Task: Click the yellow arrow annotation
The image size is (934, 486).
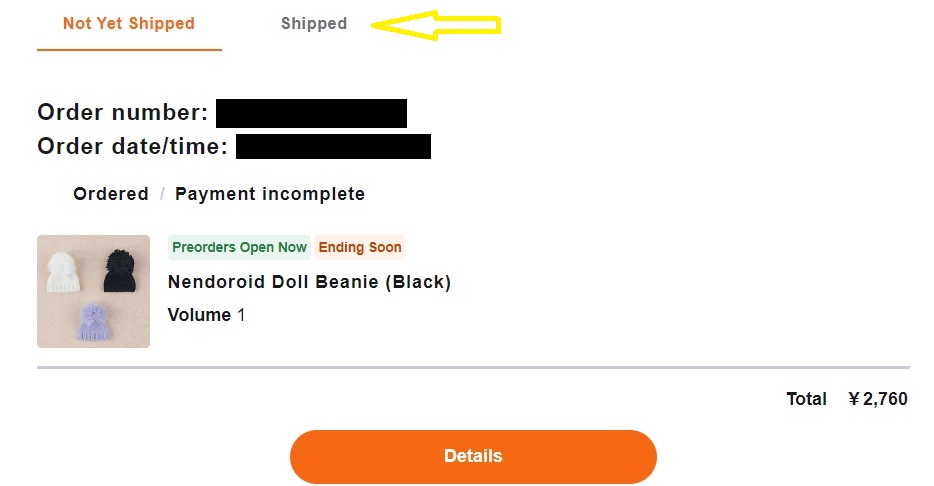Action: 436,25
